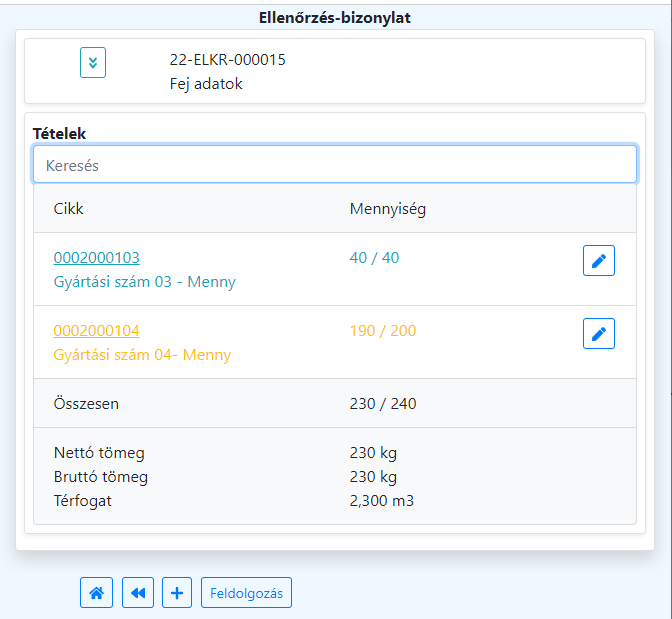Expand the Fej adatok header section
This screenshot has height=619, width=672.
[93, 63]
